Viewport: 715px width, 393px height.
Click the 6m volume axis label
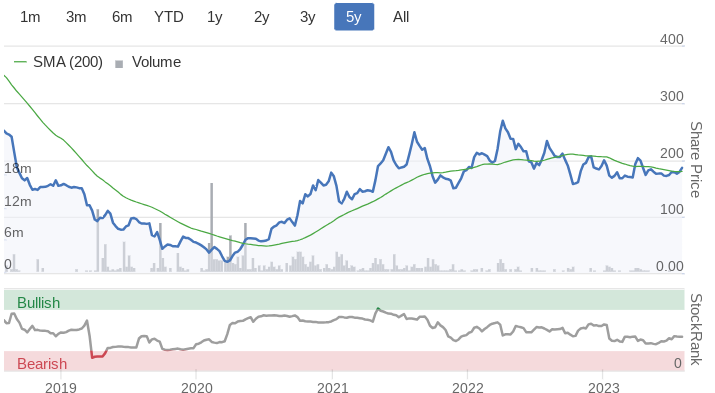tap(14, 232)
